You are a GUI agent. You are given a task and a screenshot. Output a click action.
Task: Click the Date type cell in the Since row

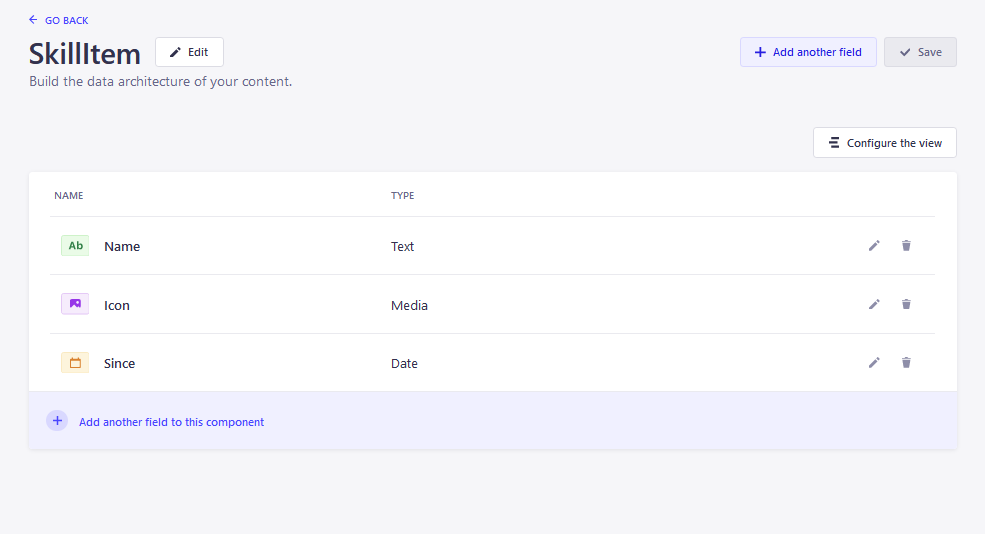point(404,363)
